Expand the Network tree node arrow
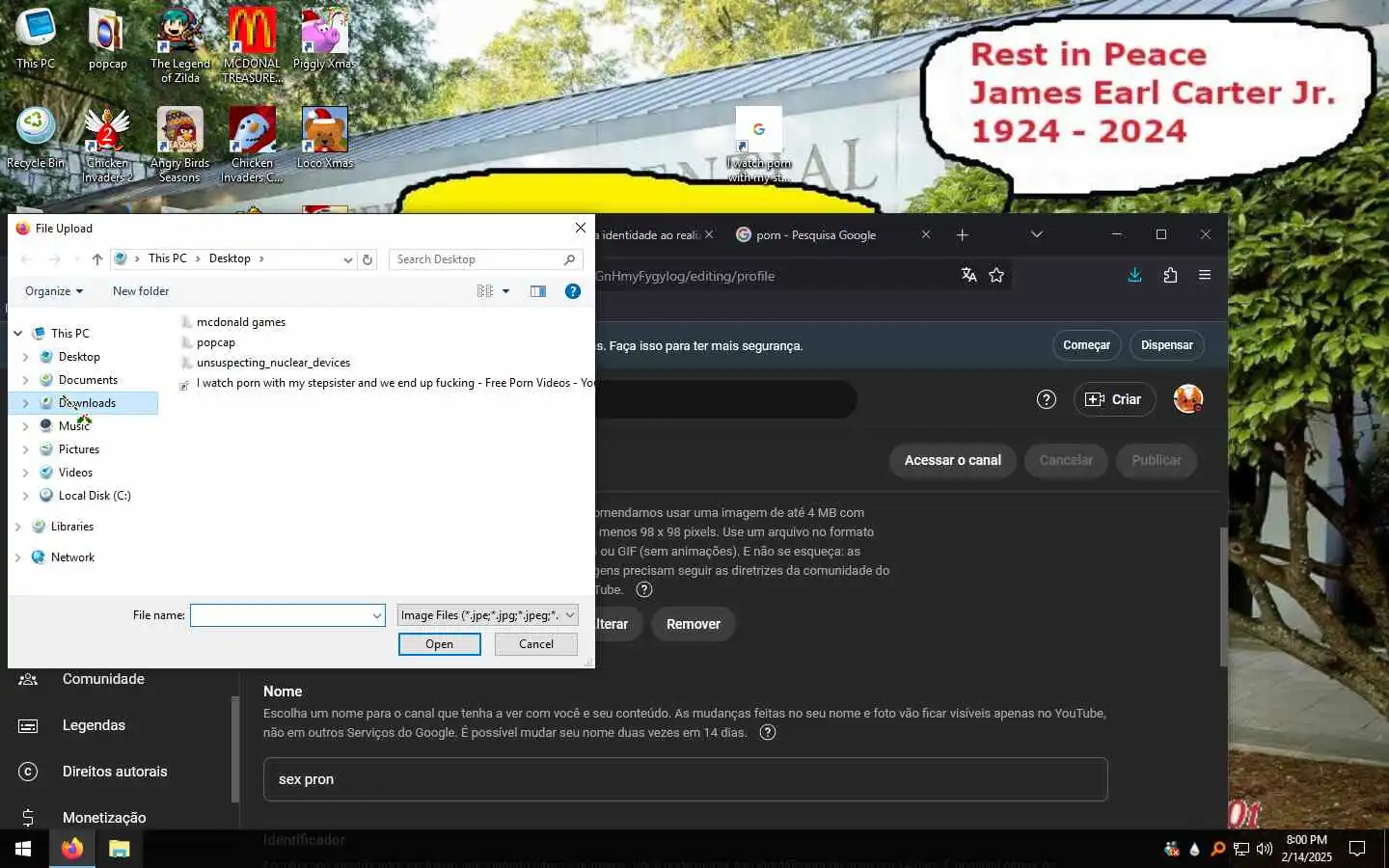The width and height of the screenshot is (1389, 868). point(17,557)
